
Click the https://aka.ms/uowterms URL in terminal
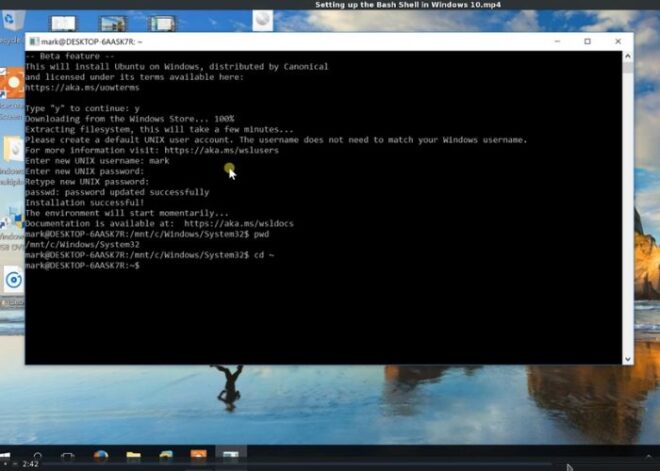click(82, 88)
